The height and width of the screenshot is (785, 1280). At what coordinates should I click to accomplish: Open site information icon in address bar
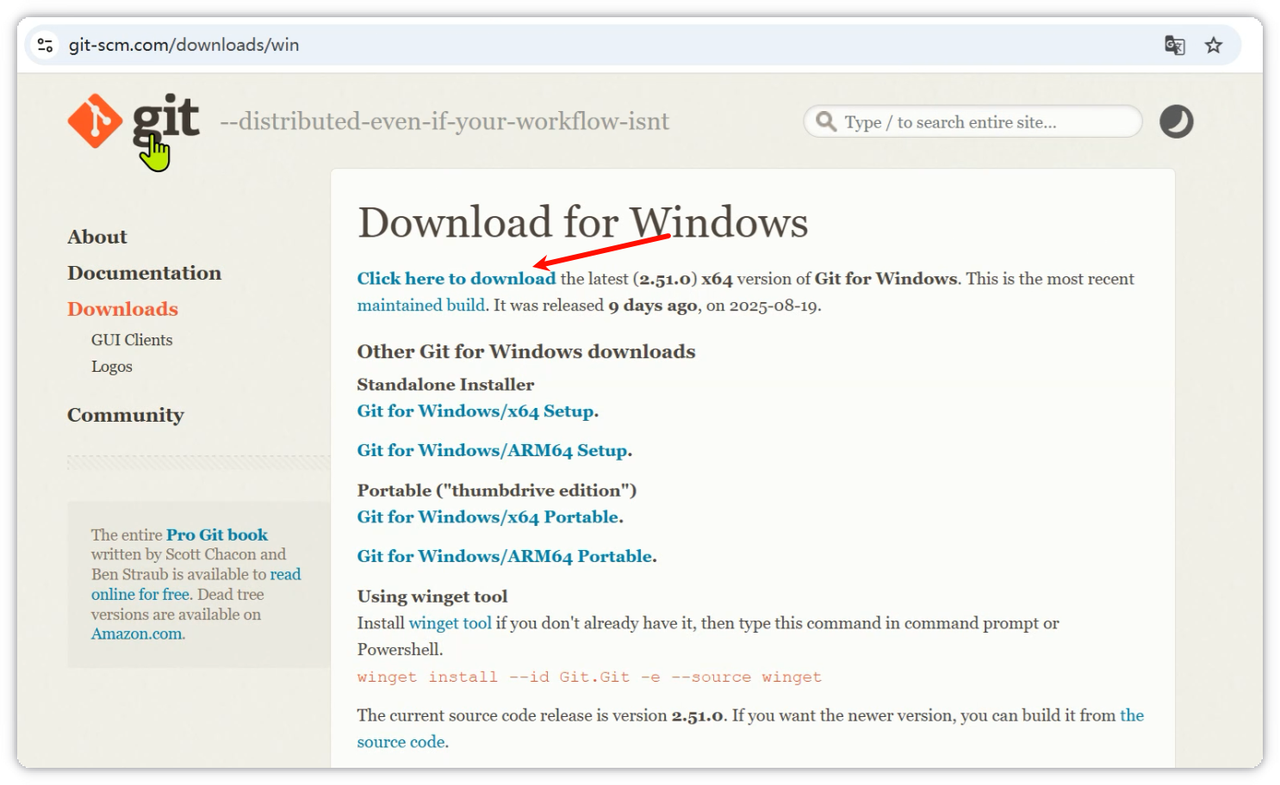coord(45,45)
